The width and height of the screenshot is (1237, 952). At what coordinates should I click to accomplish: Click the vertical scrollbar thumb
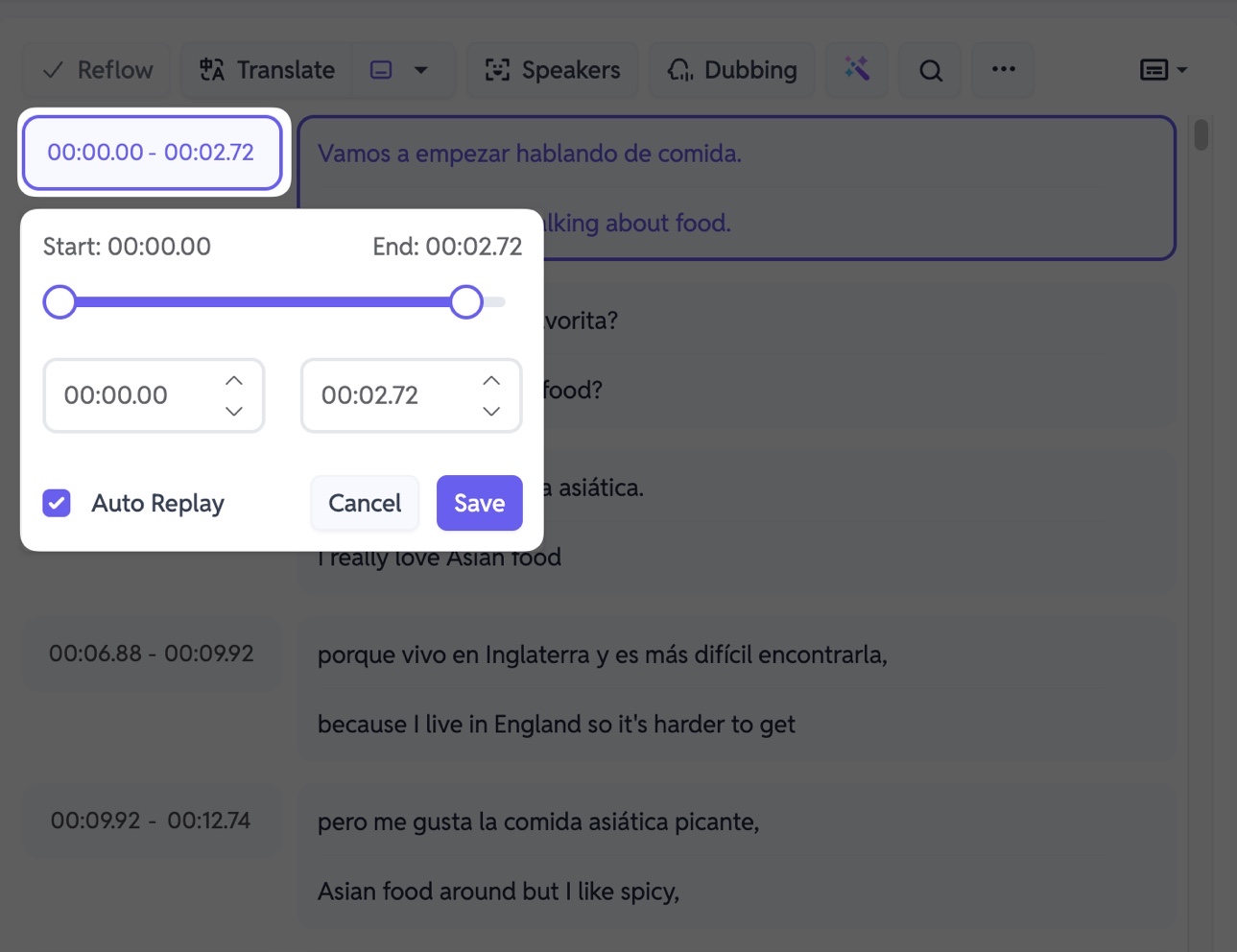(1201, 134)
